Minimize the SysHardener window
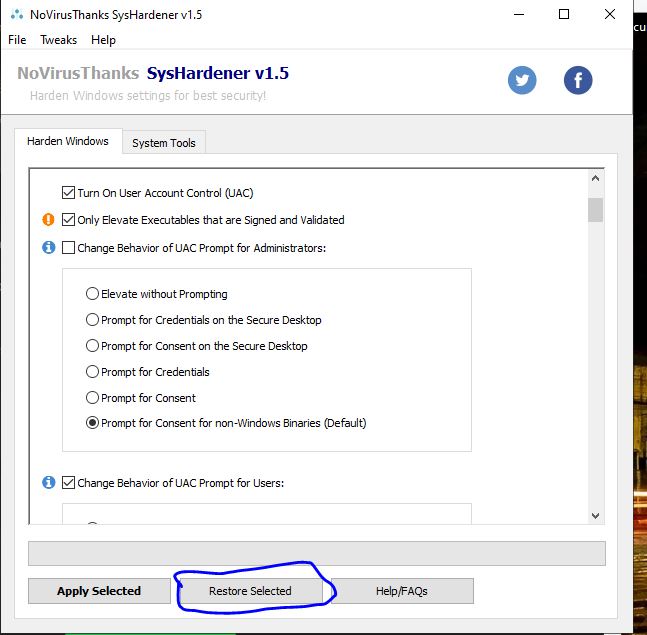 tap(519, 14)
